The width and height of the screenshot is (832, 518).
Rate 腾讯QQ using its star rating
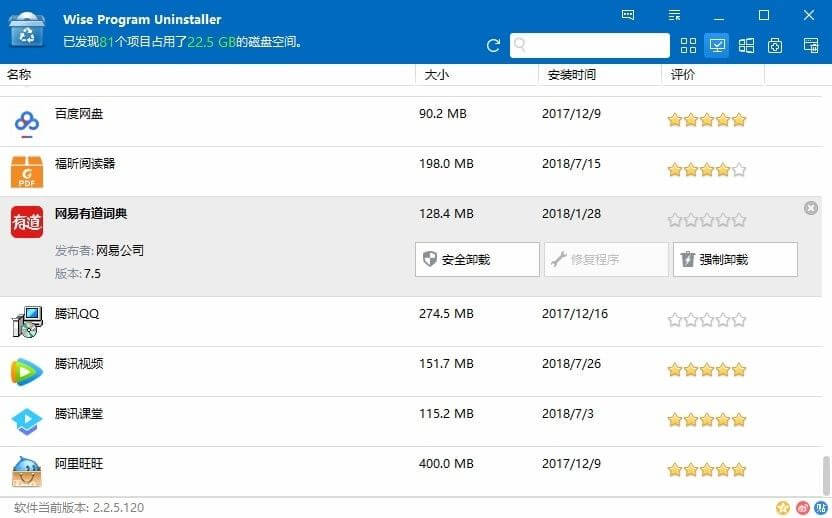click(x=707, y=320)
